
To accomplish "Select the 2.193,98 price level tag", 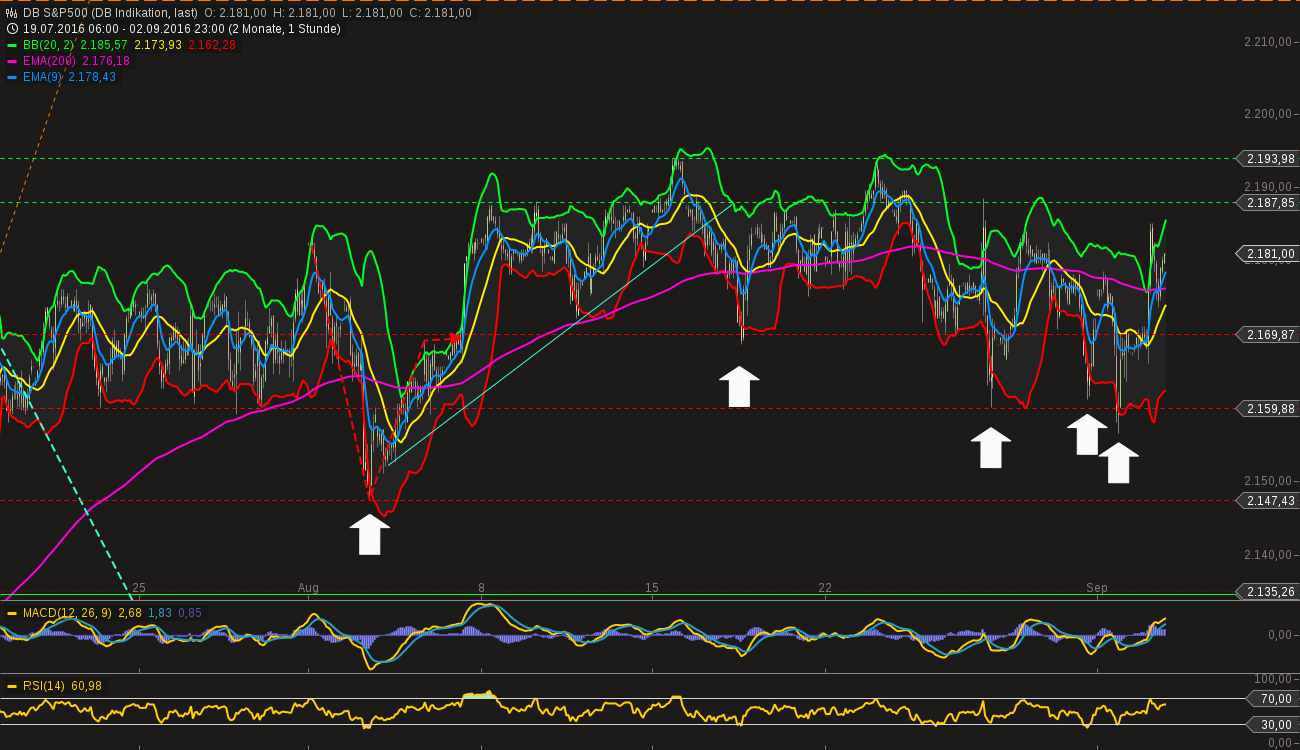I will pyautogui.click(x=1268, y=158).
